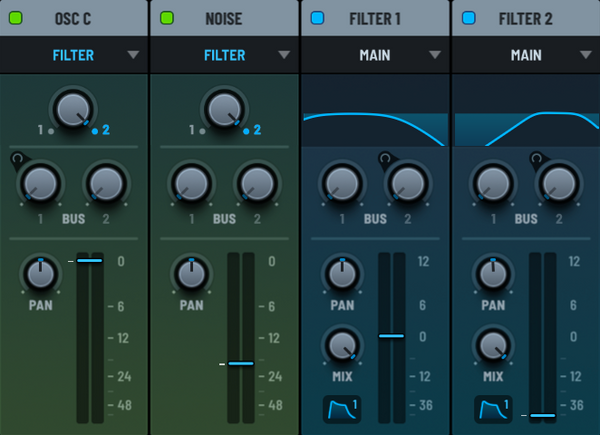Expand the FILTER 2 MAIN output dropdown
The image size is (600, 435).
coord(586,55)
